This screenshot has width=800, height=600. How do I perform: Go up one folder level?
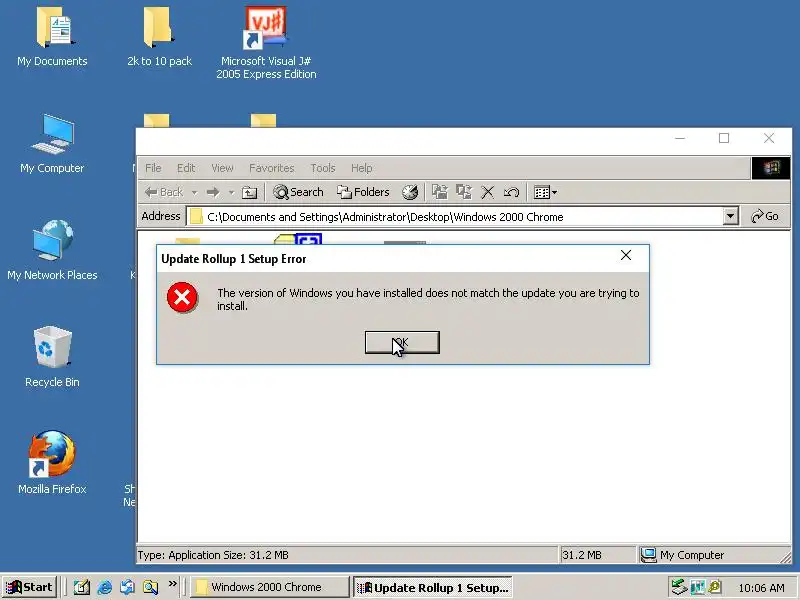[x=249, y=192]
